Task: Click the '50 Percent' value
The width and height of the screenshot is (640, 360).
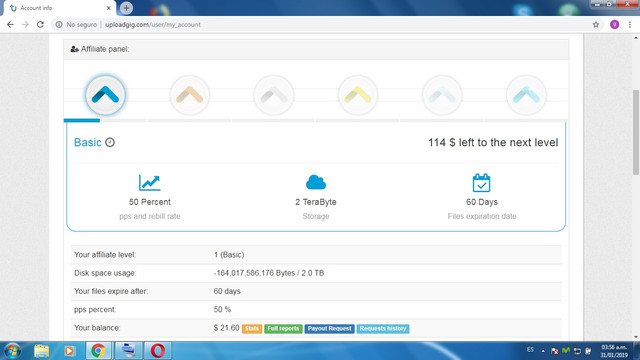Action: [150, 202]
